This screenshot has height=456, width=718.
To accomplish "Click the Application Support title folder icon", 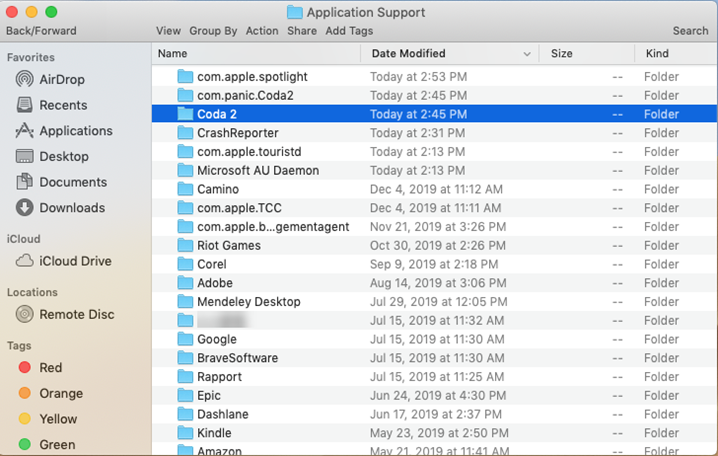I will (x=295, y=12).
